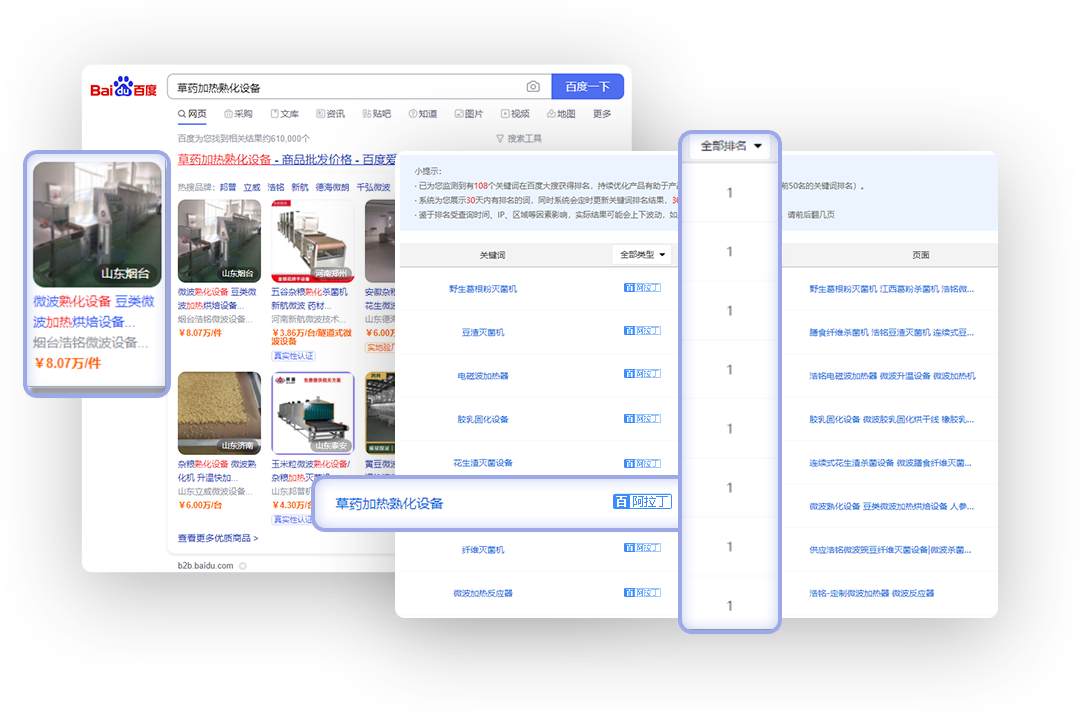The height and width of the screenshot is (717, 1080).
Task: Open page link 膳食纤维杀菌机 浩铭豆渣灭菌机
Action: pyautogui.click(x=891, y=333)
